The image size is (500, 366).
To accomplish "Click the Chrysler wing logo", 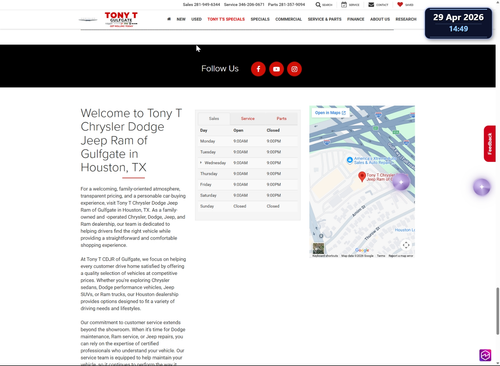I will (88, 20).
